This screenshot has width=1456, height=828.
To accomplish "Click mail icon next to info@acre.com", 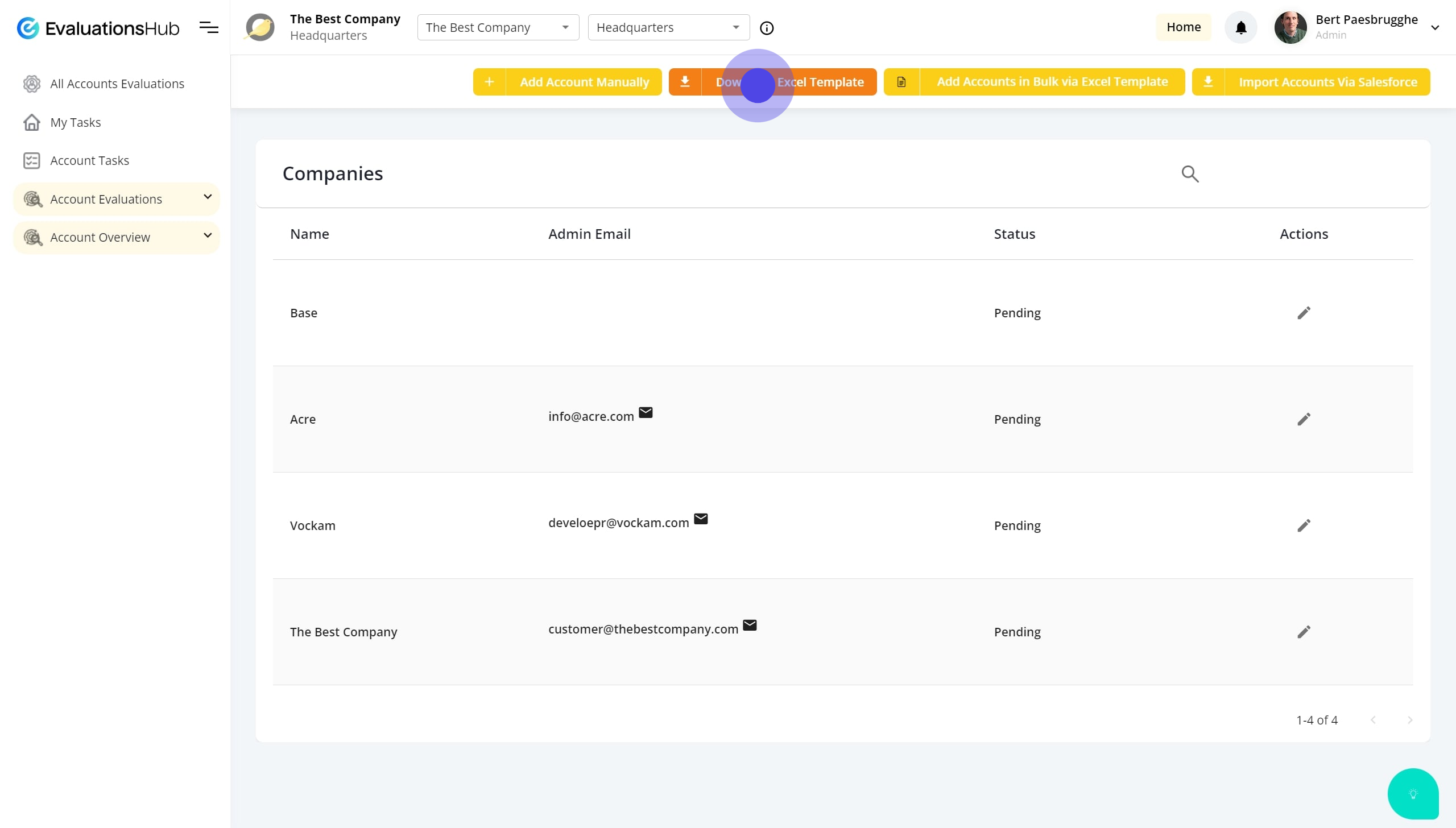I will (x=646, y=413).
